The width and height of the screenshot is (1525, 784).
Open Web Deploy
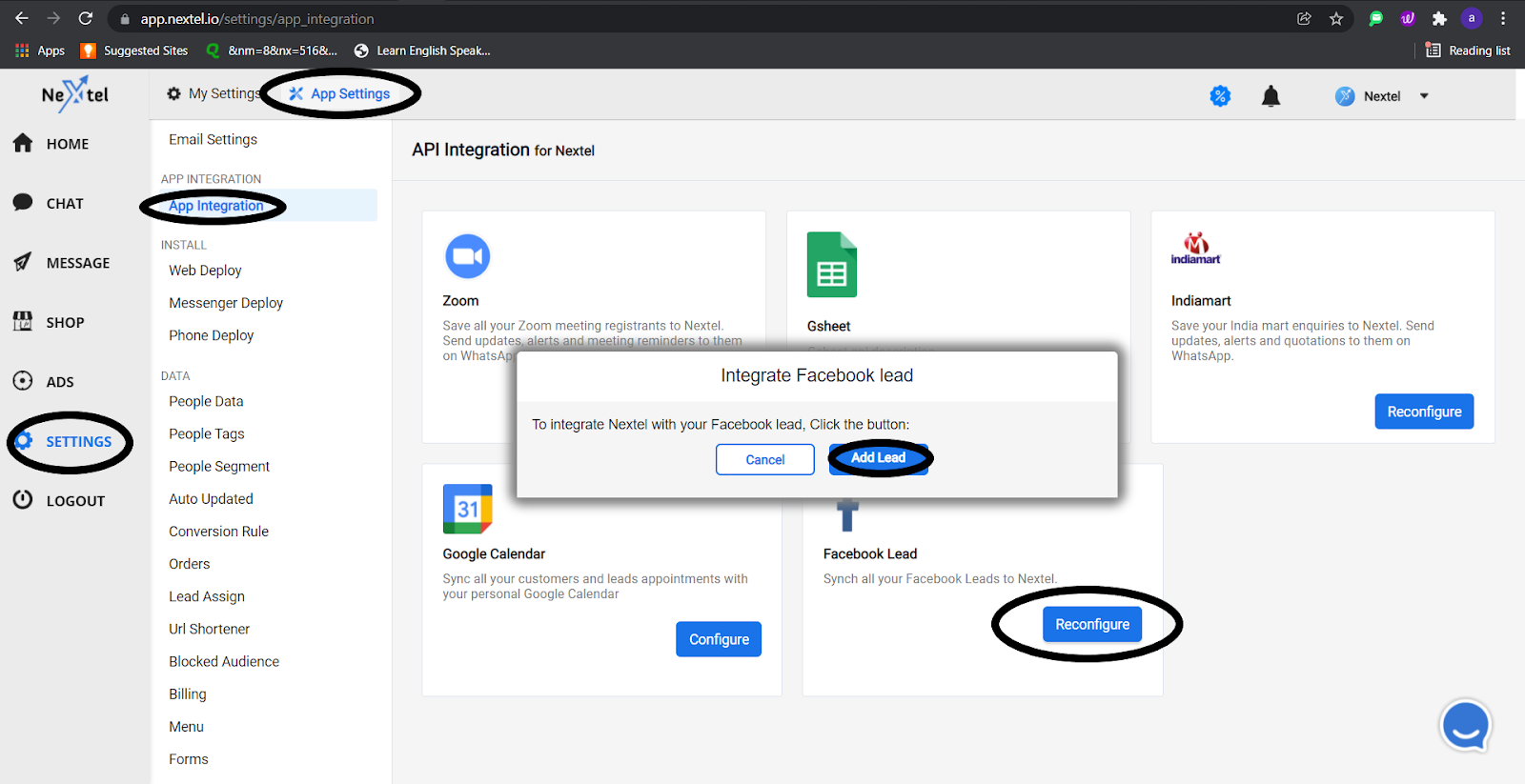click(205, 271)
